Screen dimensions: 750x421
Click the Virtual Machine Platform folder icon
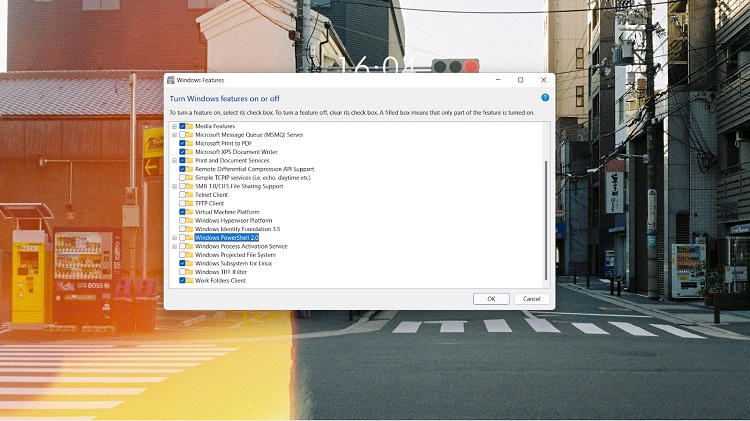(x=190, y=212)
